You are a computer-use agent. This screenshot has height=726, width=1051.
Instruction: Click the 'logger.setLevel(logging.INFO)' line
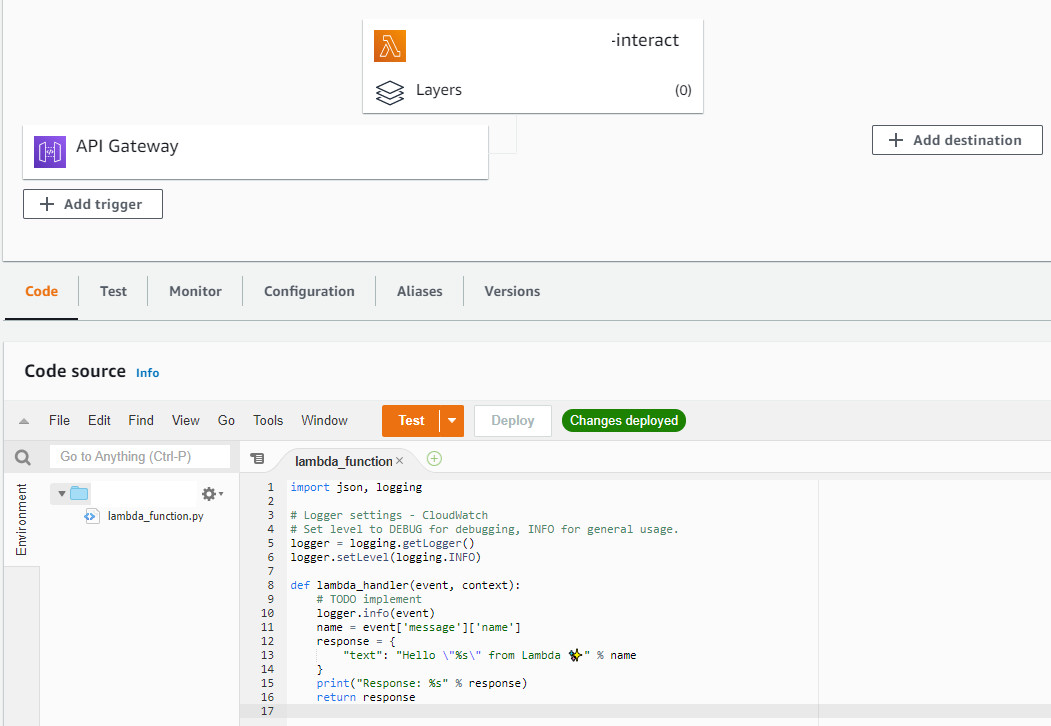(385, 557)
